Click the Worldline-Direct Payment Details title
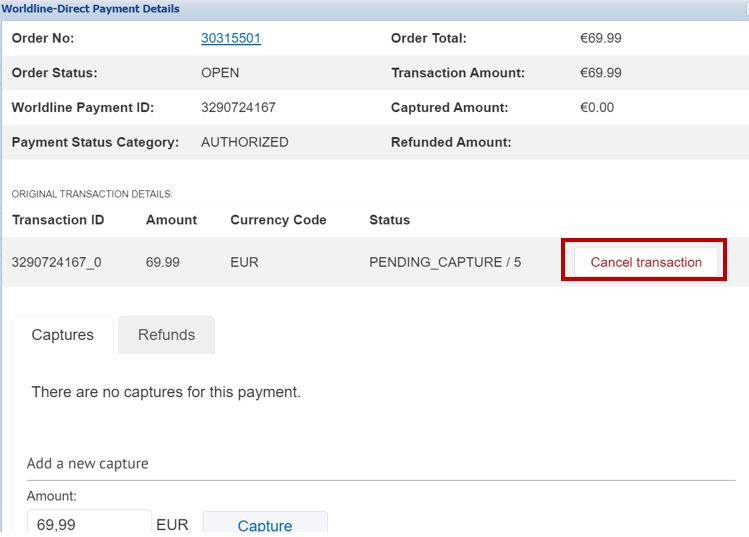This screenshot has width=749, height=537. tap(90, 9)
